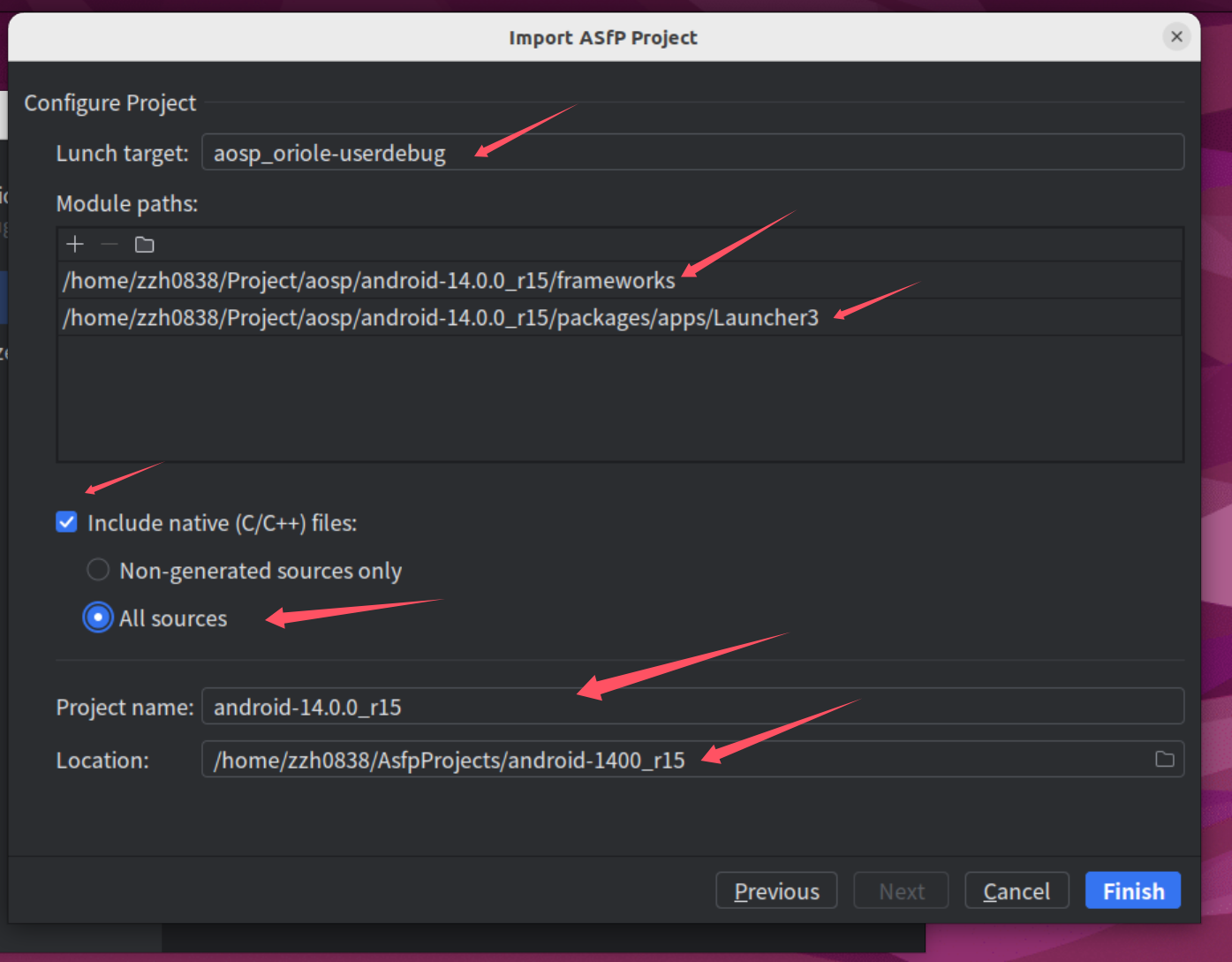1232x962 pixels.
Task: Browse for Location using folder icon
Action: (x=1164, y=760)
